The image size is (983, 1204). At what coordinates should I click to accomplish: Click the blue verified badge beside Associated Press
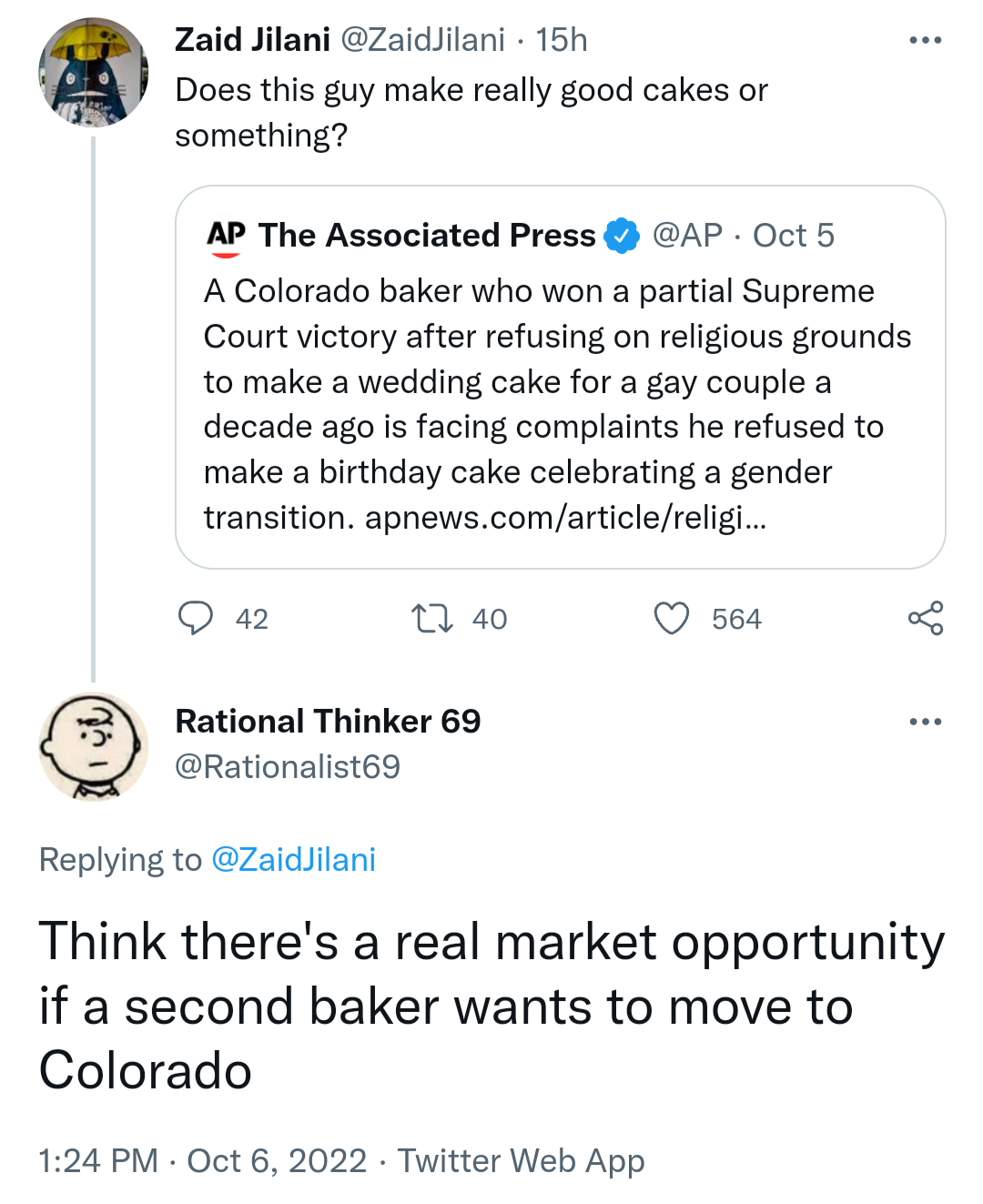[622, 236]
